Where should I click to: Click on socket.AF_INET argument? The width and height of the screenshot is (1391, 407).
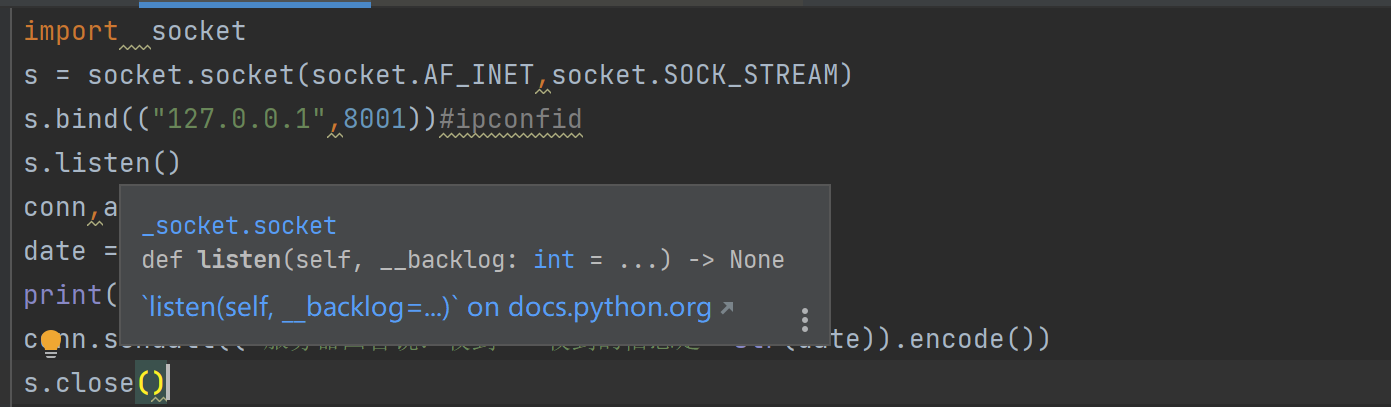pyautogui.click(x=423, y=75)
